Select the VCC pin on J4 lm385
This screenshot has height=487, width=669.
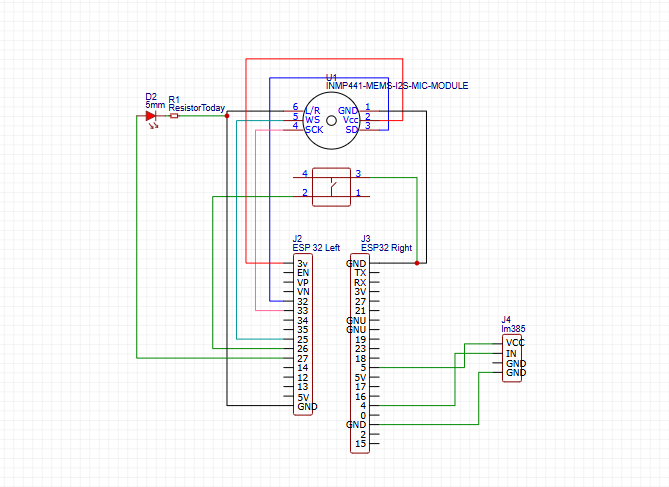(x=515, y=343)
